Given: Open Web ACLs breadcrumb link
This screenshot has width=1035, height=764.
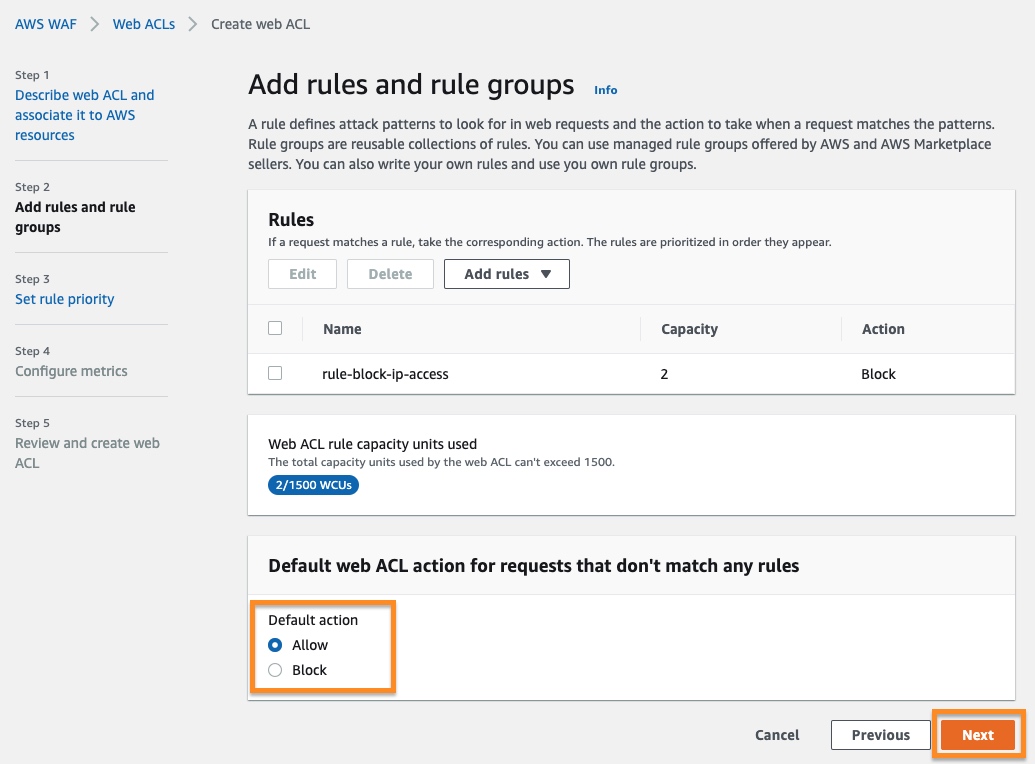Looking at the screenshot, I should pos(143,24).
